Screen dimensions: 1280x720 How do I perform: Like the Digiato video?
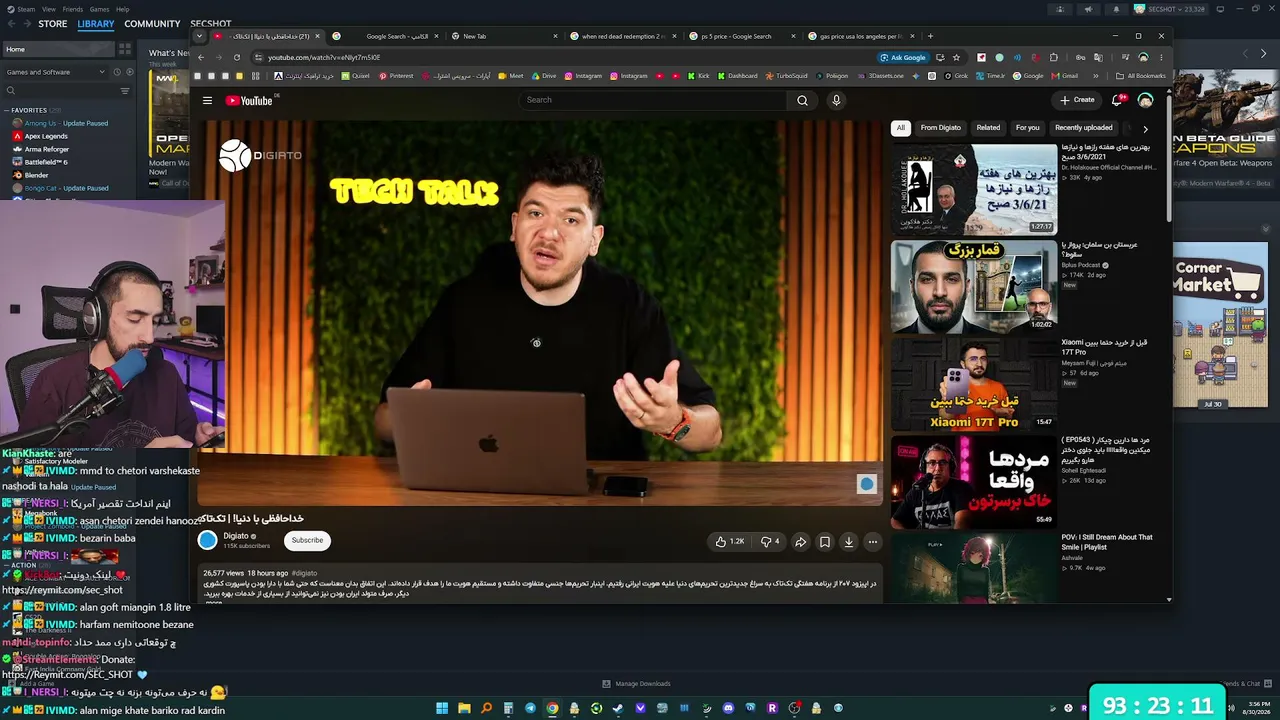(x=729, y=541)
